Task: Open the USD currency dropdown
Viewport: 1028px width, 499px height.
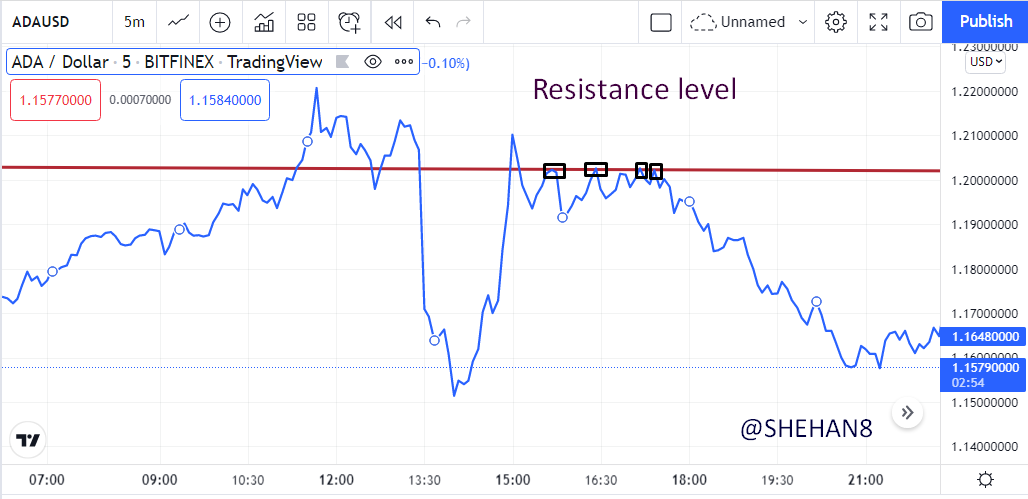Action: pos(985,62)
